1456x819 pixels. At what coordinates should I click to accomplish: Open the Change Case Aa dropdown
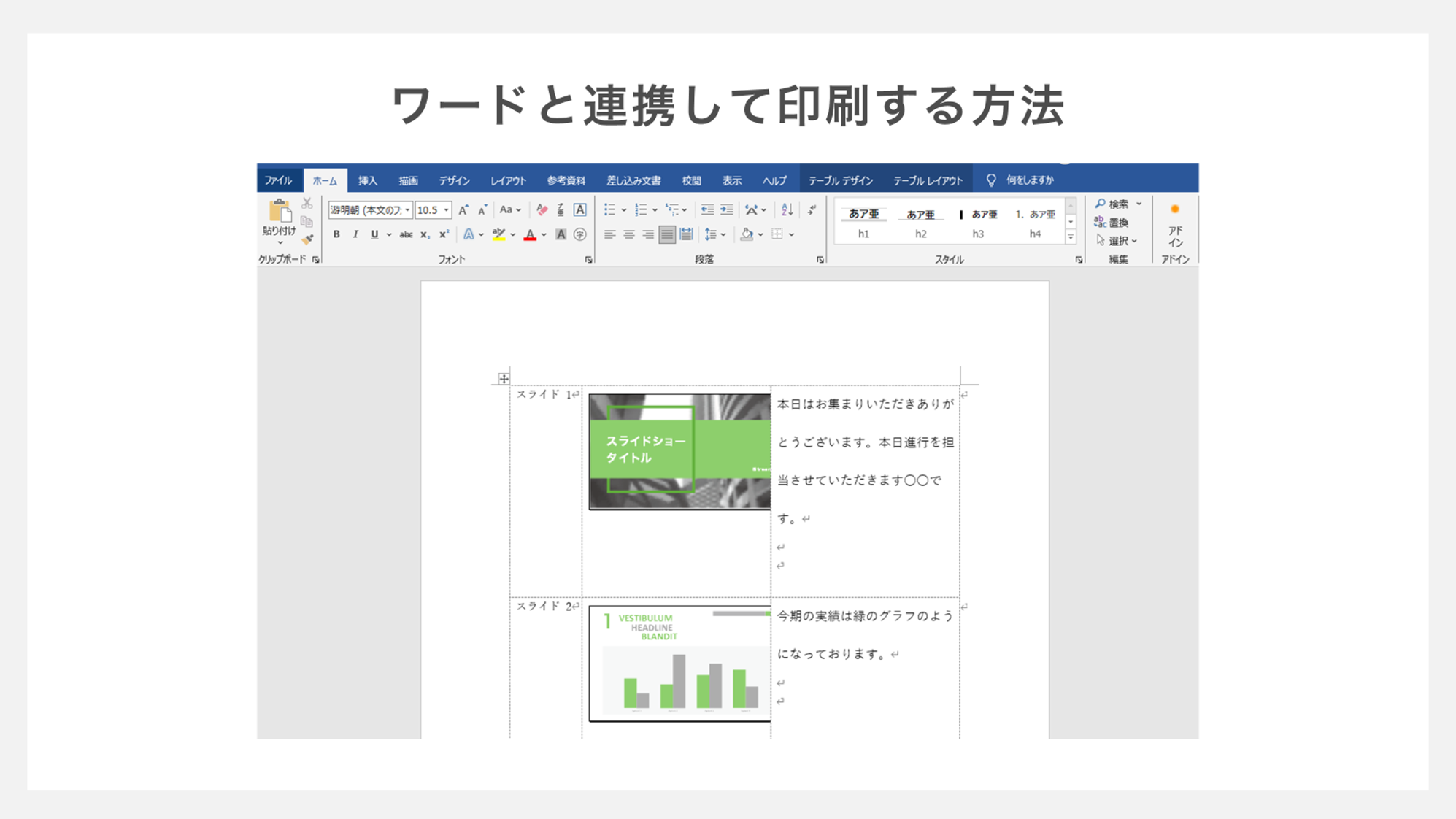tap(510, 210)
